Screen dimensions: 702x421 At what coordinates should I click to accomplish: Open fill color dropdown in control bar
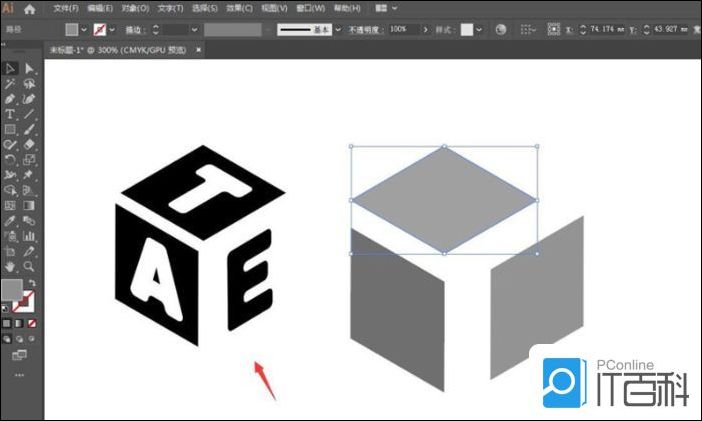coord(84,30)
